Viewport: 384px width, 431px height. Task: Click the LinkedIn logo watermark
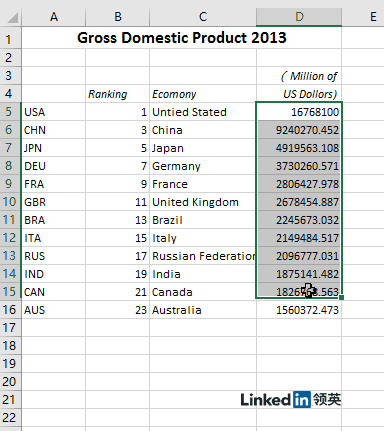point(291,400)
